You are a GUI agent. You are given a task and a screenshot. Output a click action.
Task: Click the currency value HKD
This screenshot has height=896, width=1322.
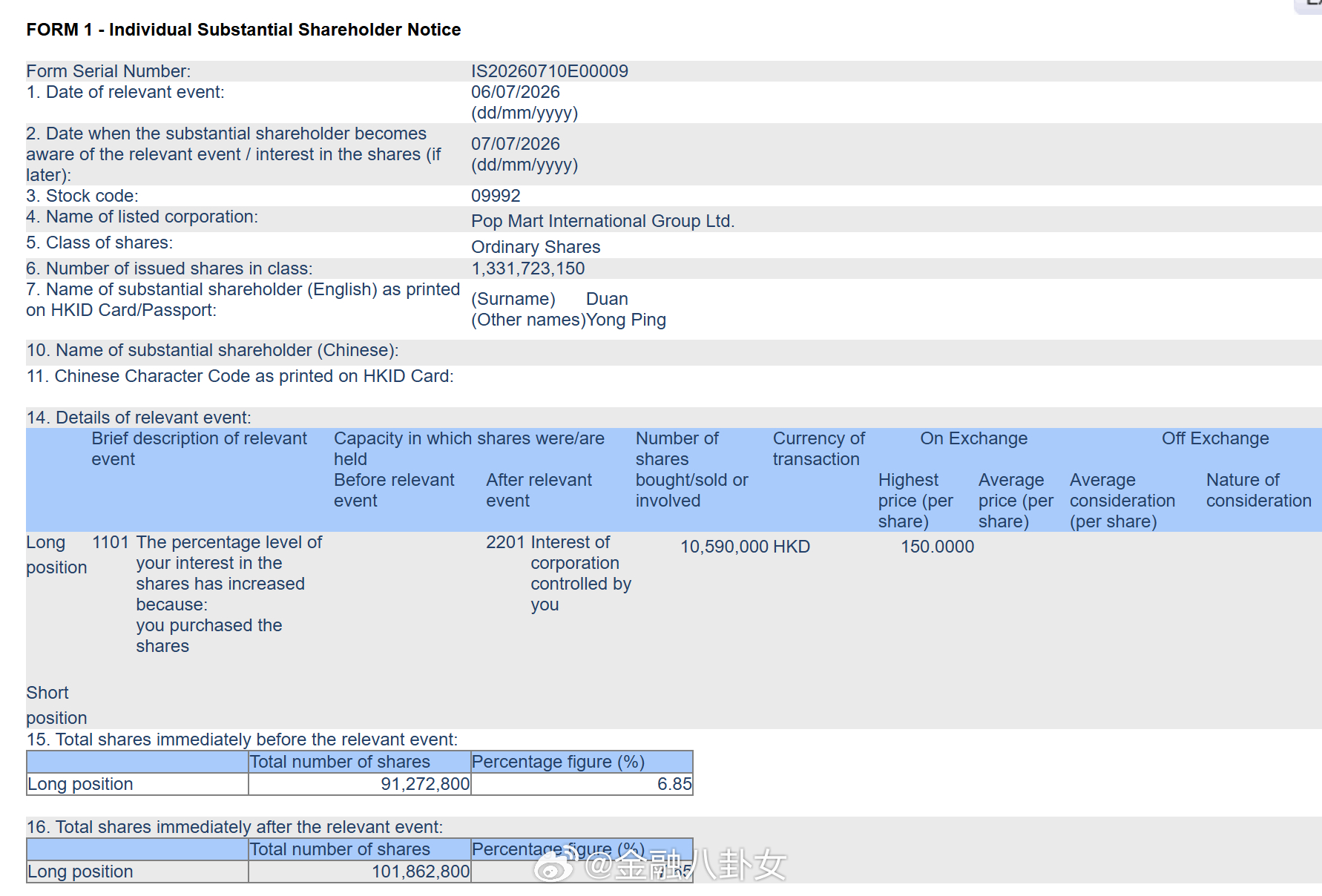[792, 547]
